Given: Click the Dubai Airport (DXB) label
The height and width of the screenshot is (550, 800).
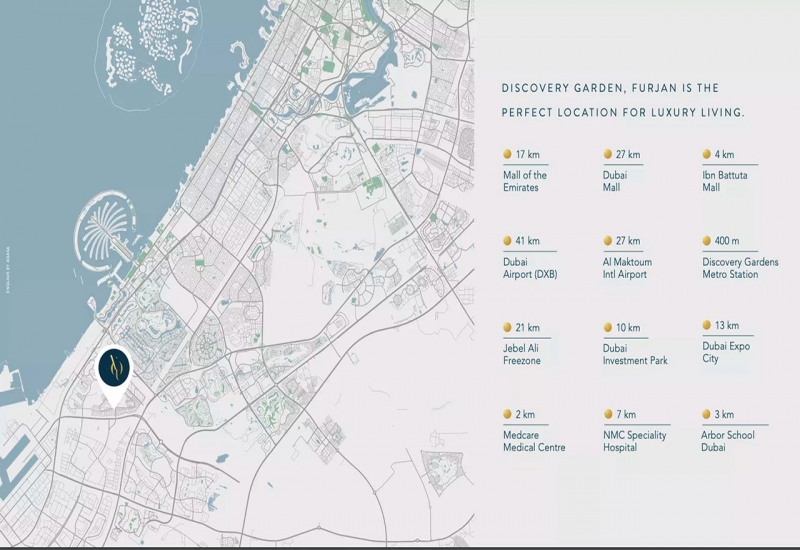Looking at the screenshot, I should 532,268.
